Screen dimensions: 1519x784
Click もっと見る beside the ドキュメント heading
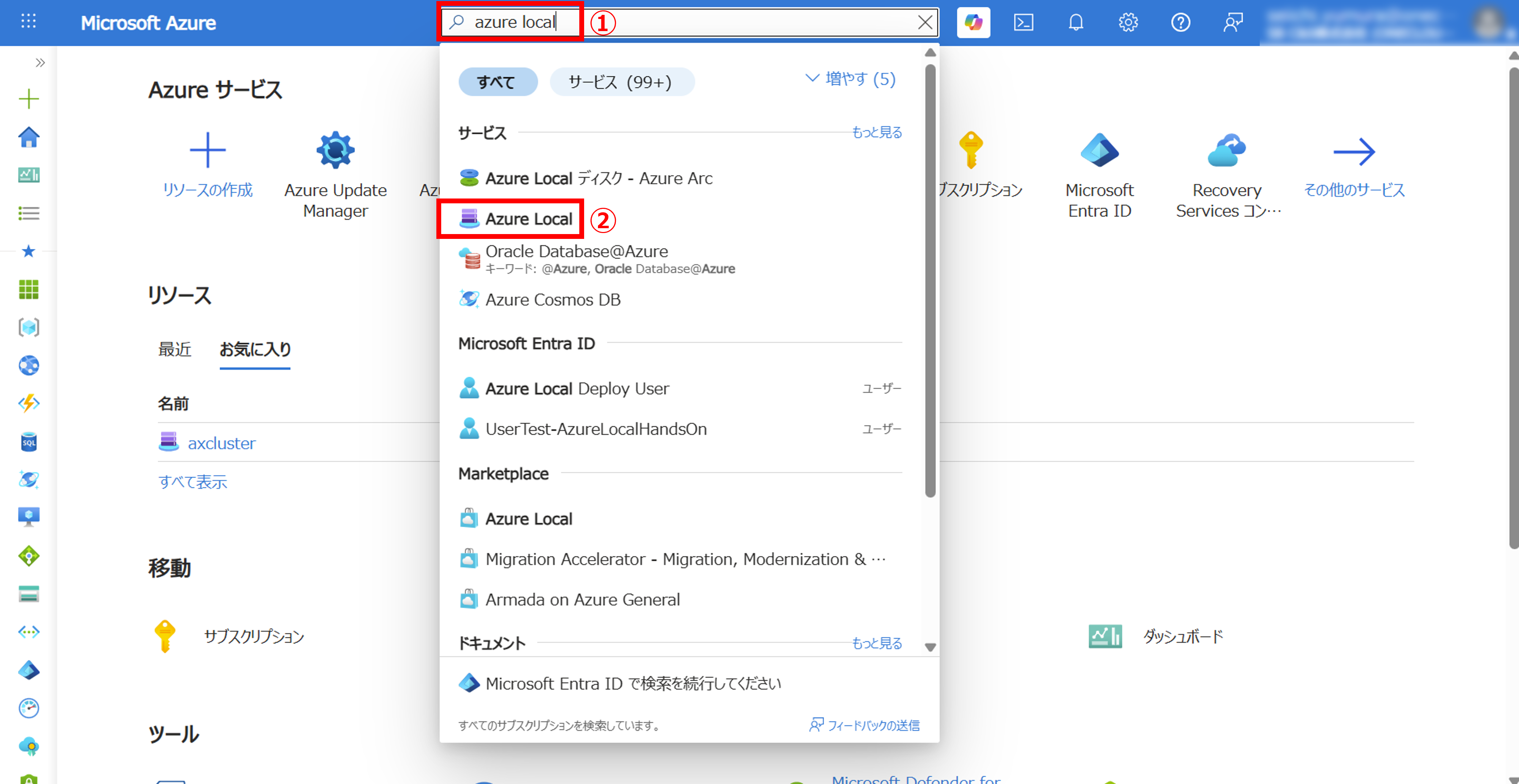[x=877, y=643]
